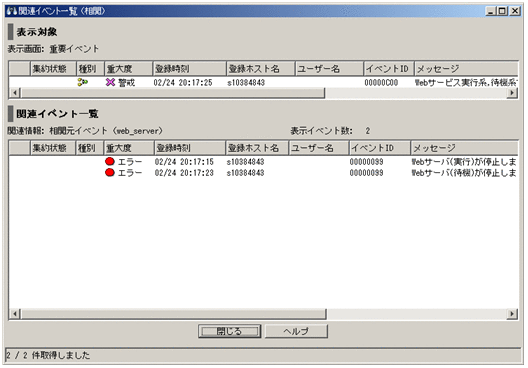
Task: Click 集約状態 header in related events table
Action: tap(53, 148)
